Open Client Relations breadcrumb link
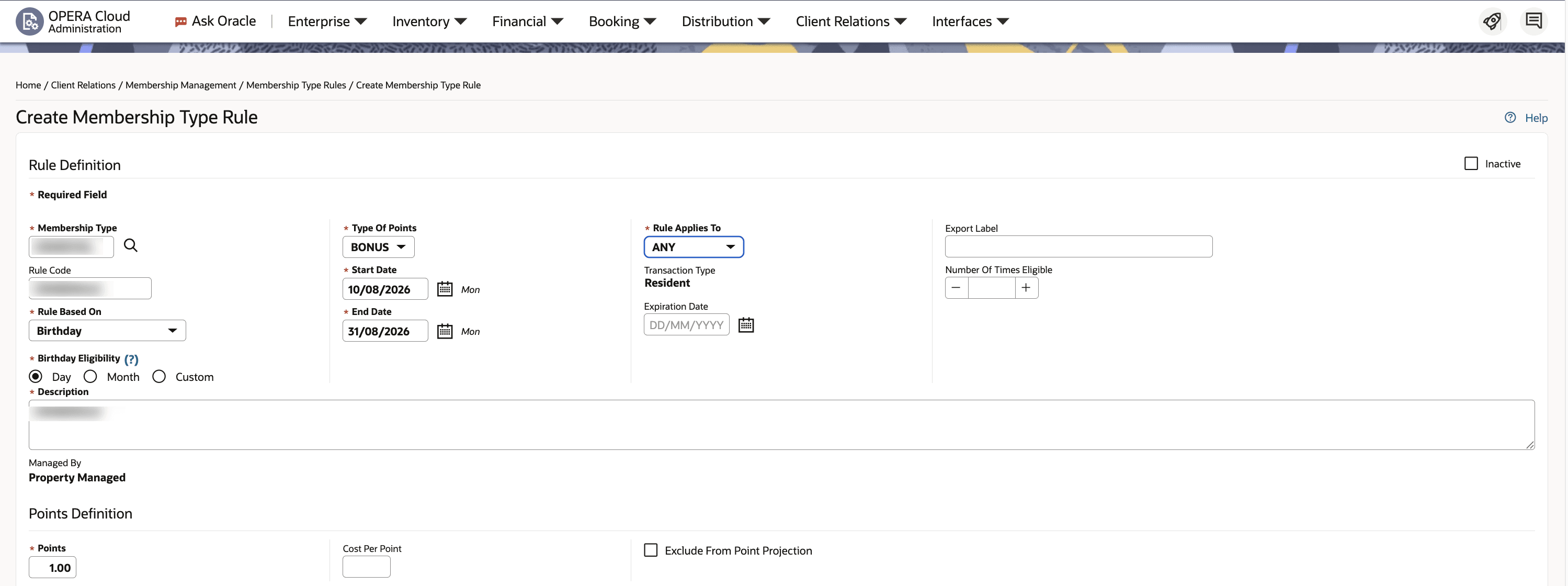 [83, 85]
